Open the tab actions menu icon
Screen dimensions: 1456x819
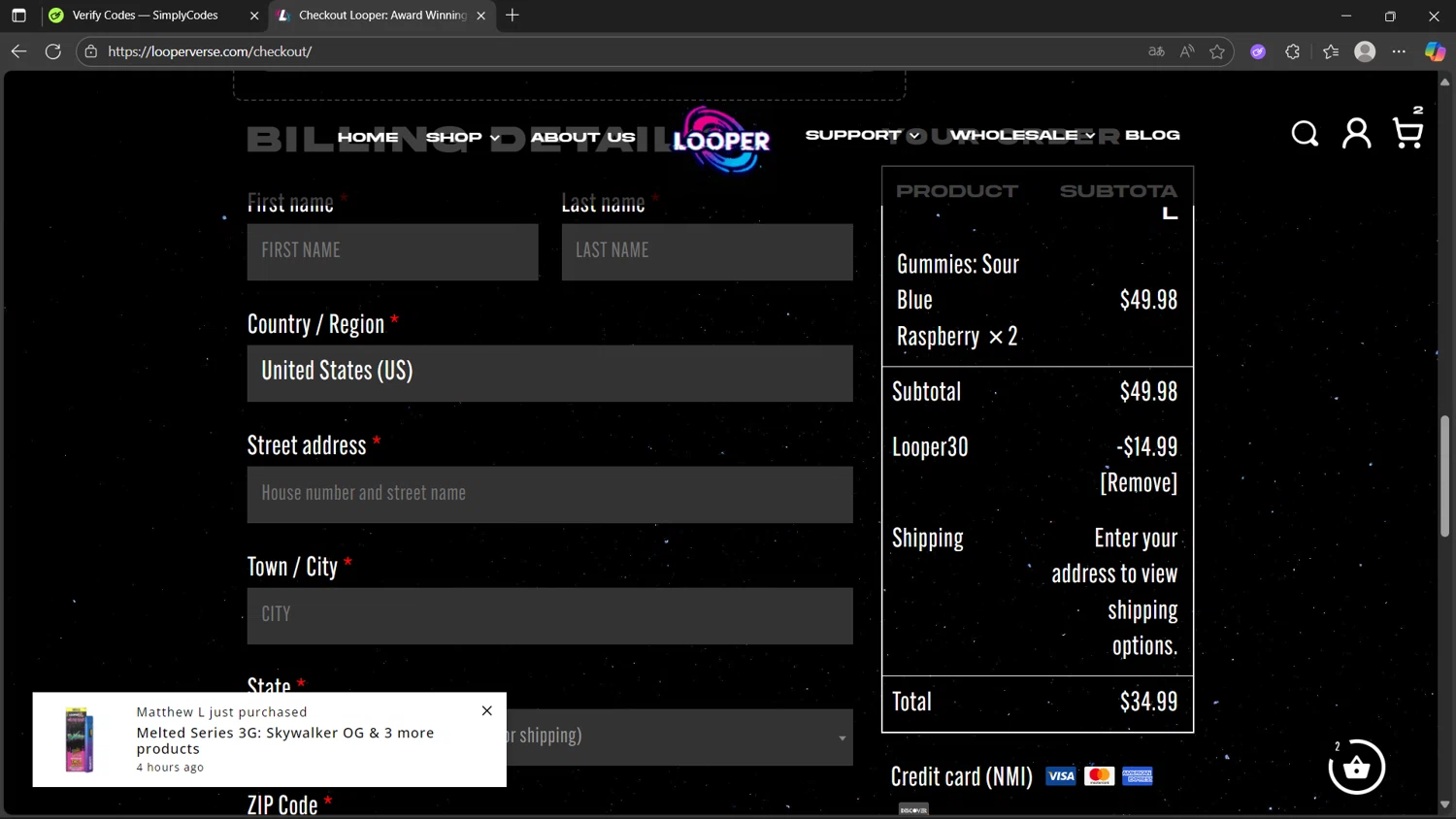coord(18,16)
